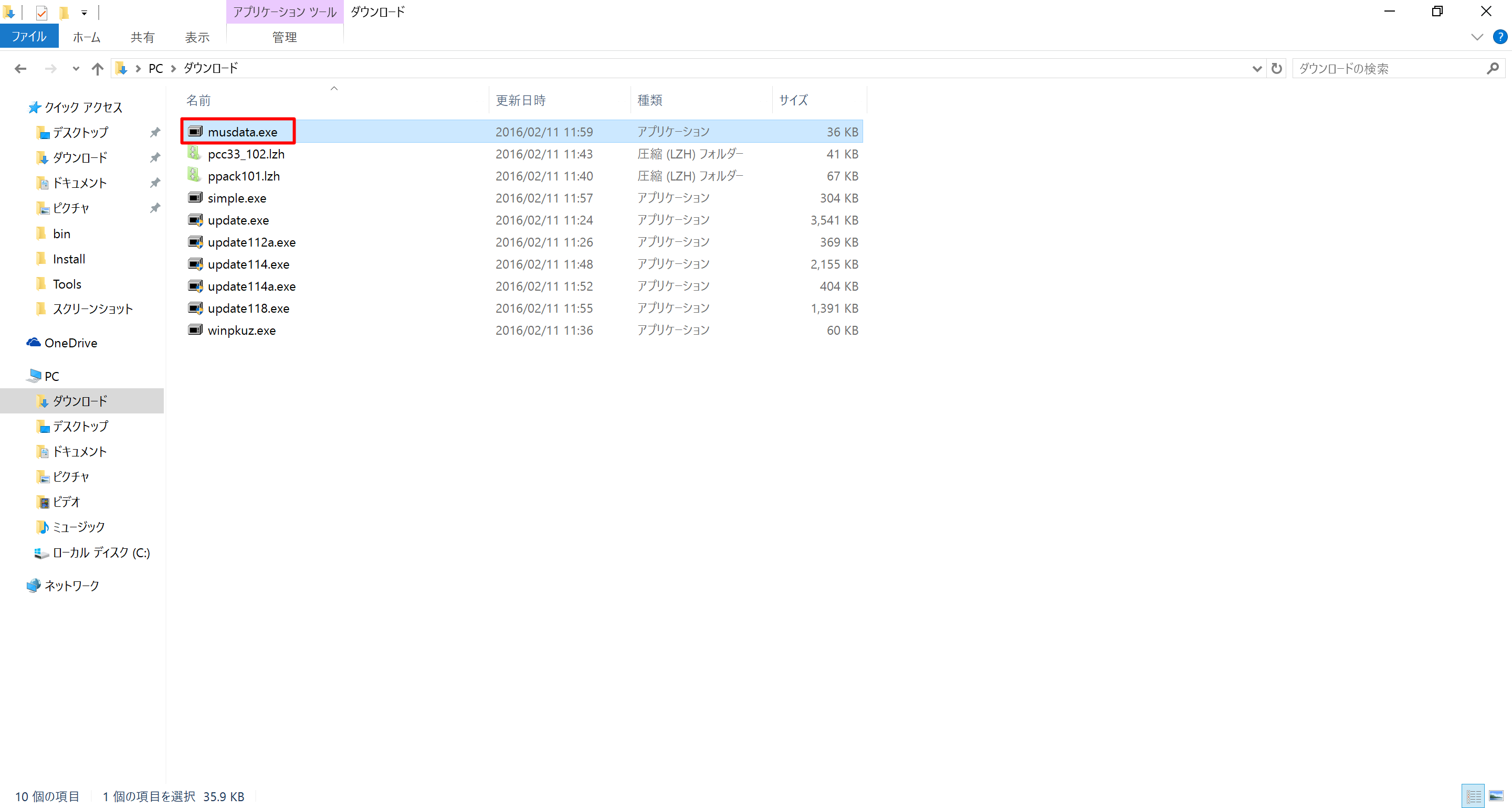
Task: Open pinned ピクチャ under Quick Access
Action: 71,208
